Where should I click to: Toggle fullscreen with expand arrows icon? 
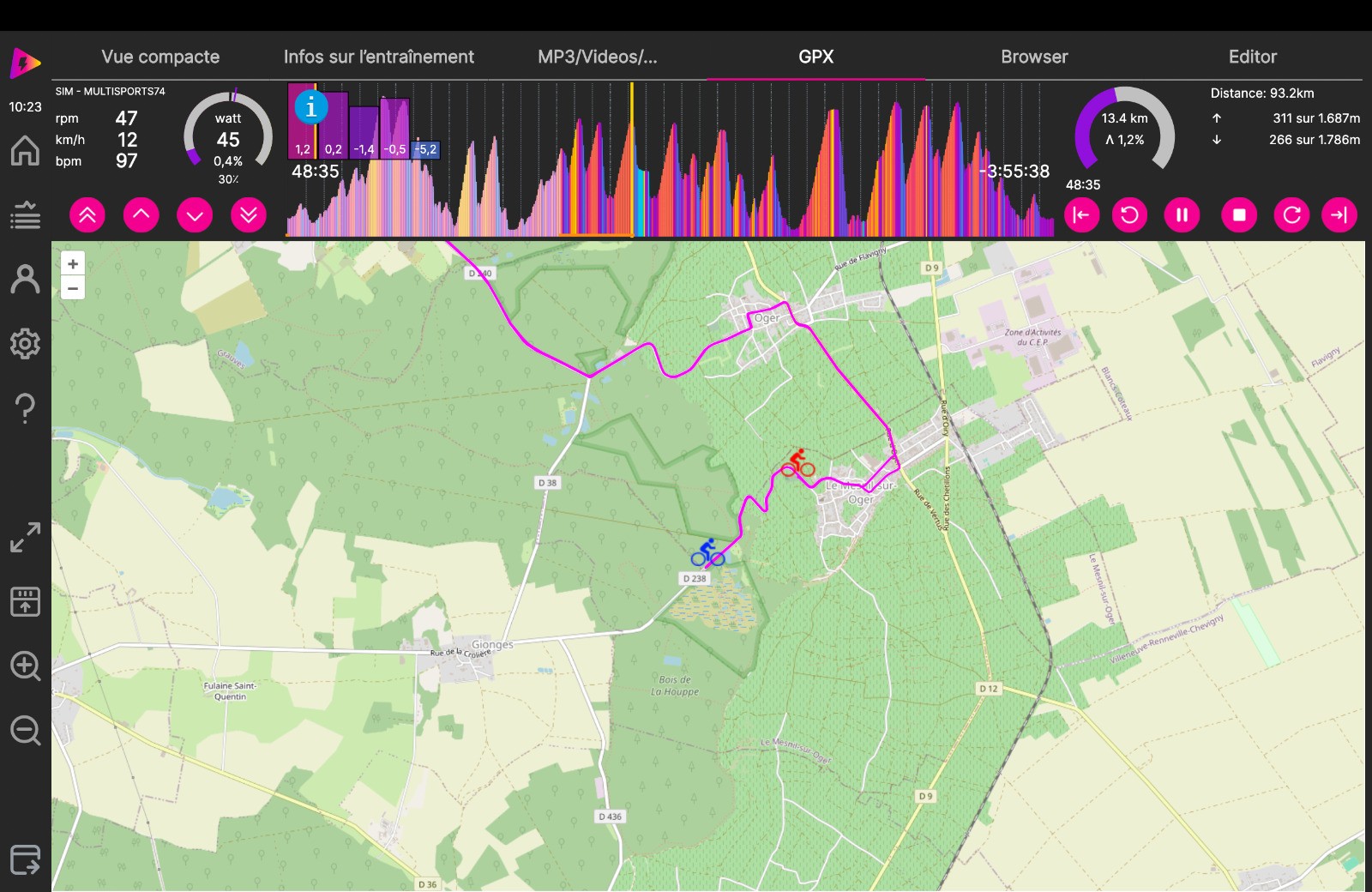click(x=25, y=538)
